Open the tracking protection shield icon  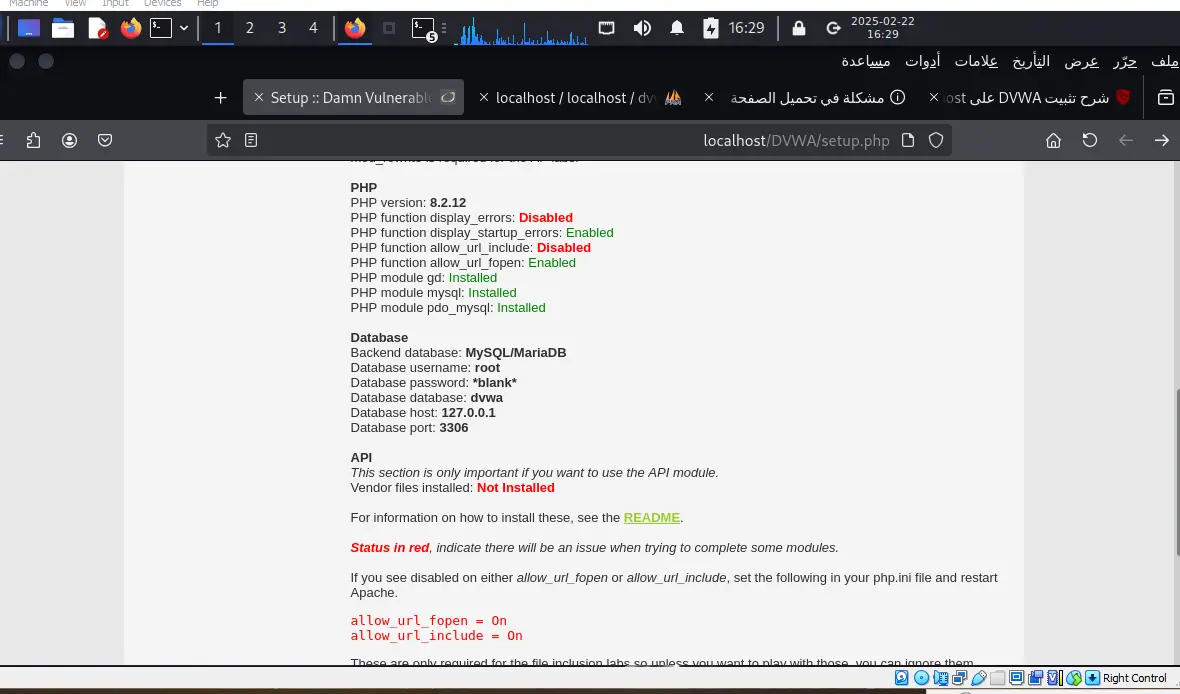click(936, 141)
